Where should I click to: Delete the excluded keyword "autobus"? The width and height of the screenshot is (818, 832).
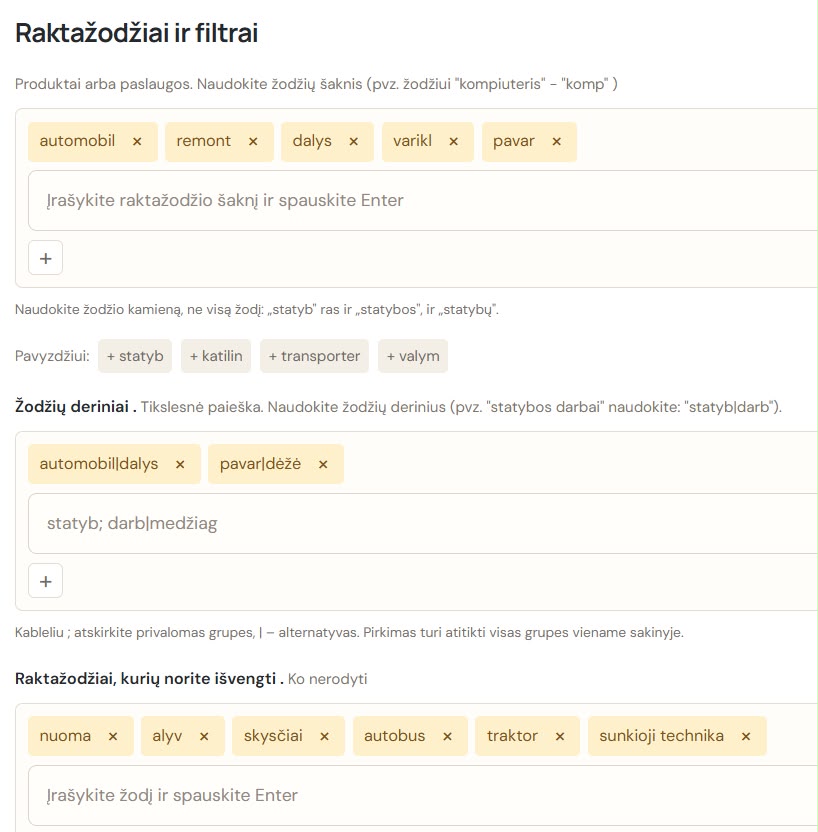[447, 736]
